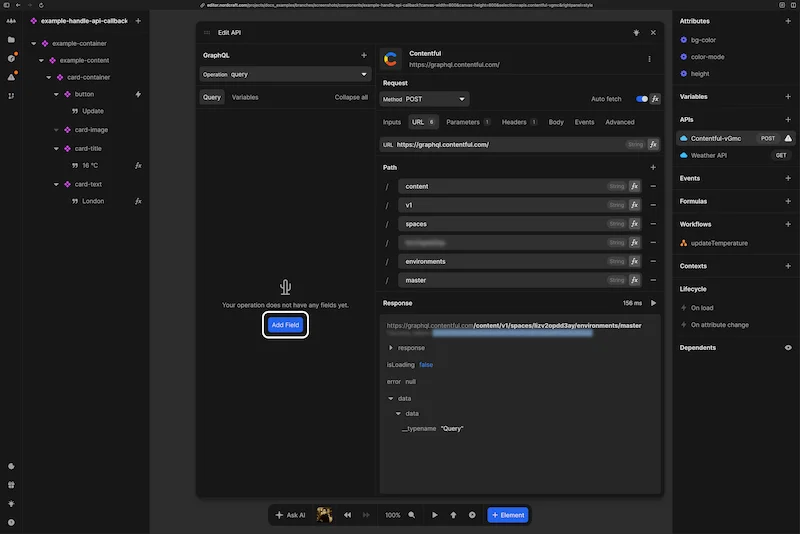Toggle Dependents visibility eye icon
Image resolution: width=800 pixels, height=534 pixels.
coord(788,347)
